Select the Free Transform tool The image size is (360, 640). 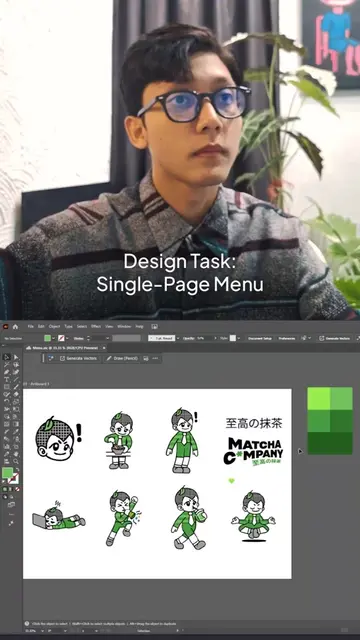(x=16, y=409)
